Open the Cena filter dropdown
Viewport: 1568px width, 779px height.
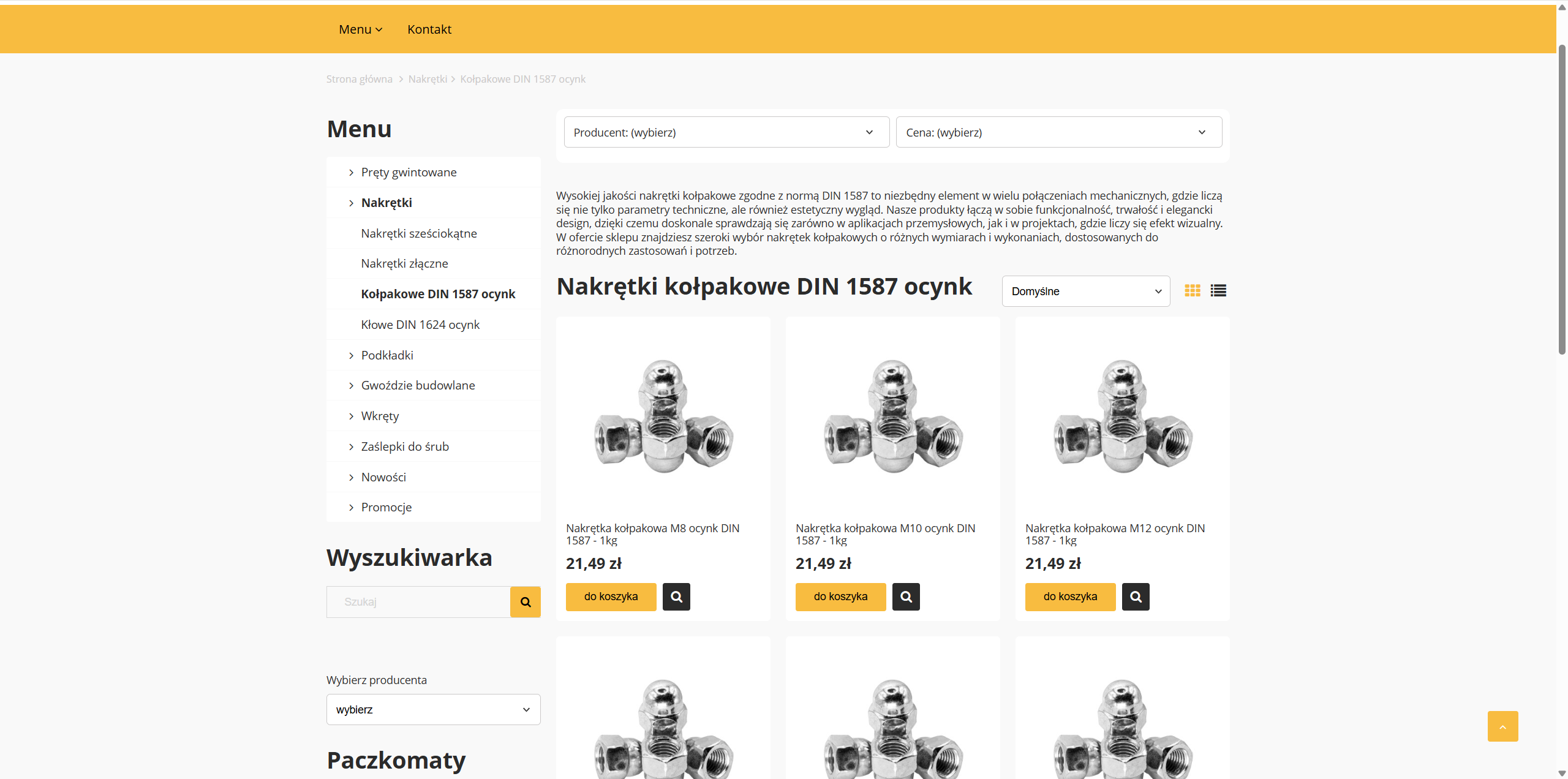click(x=1058, y=132)
